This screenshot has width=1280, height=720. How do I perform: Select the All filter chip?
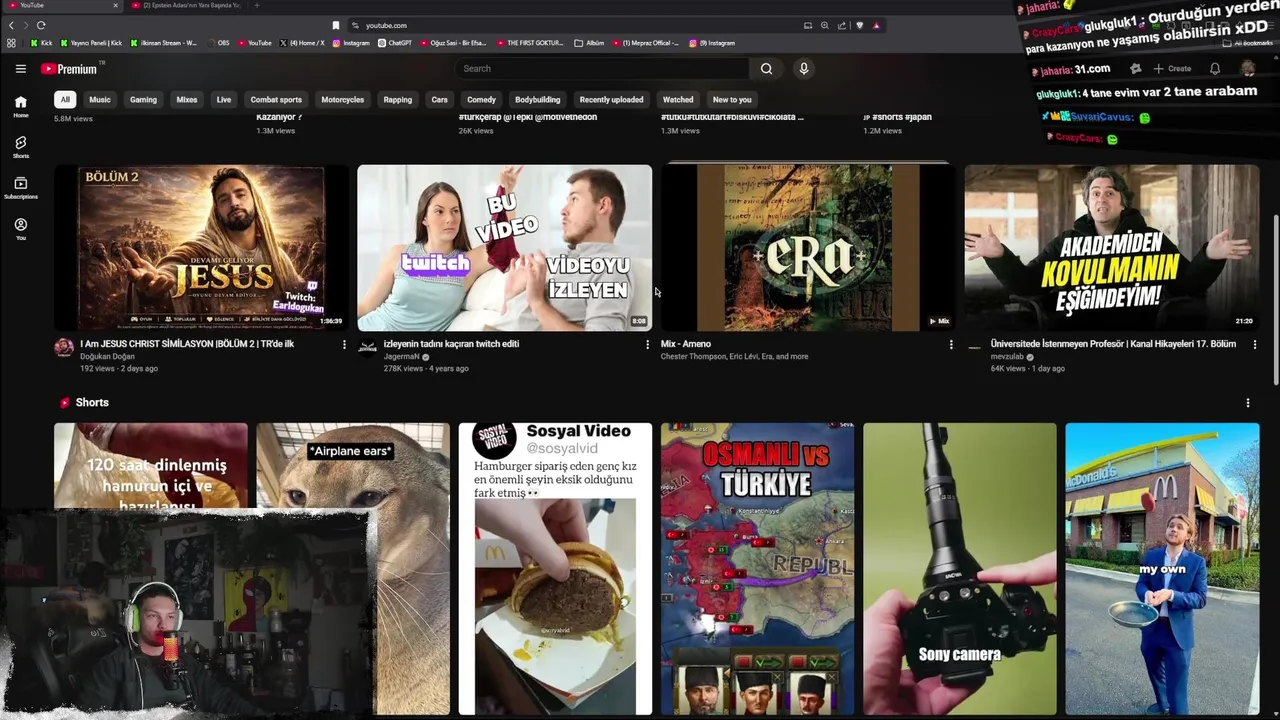click(x=65, y=100)
